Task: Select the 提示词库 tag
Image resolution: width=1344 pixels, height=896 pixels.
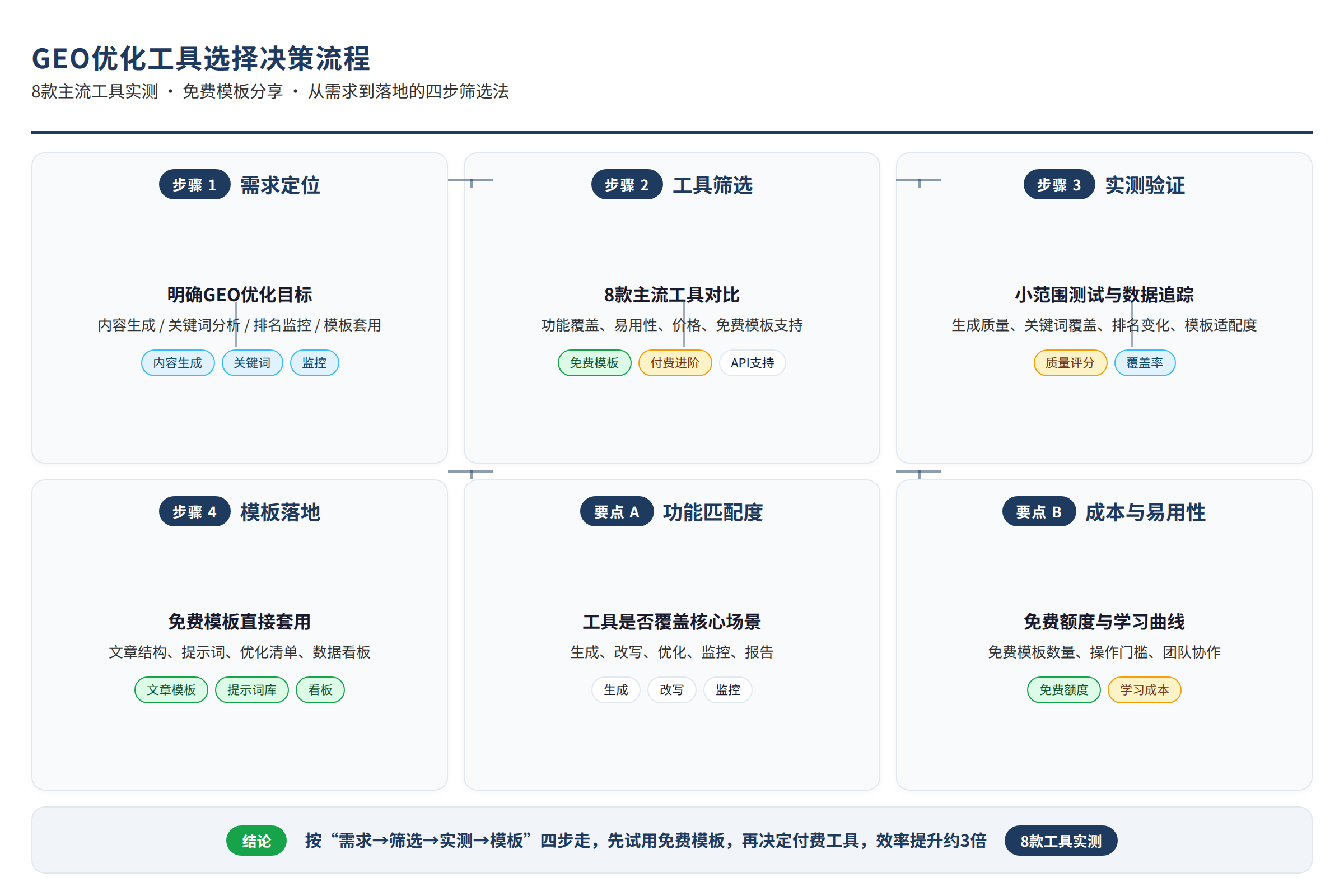Action: point(252,690)
